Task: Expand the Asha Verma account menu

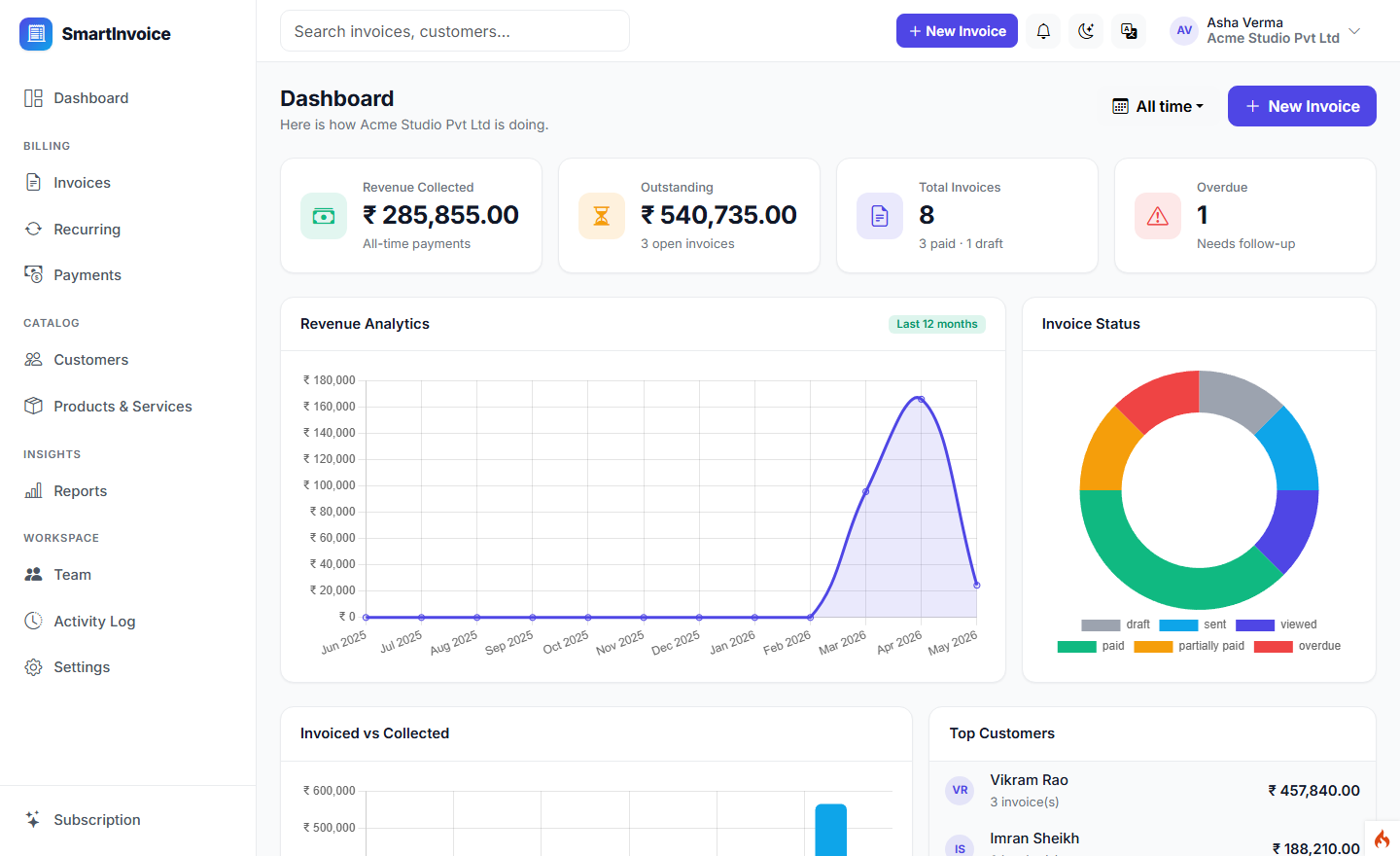Action: pos(1266,30)
